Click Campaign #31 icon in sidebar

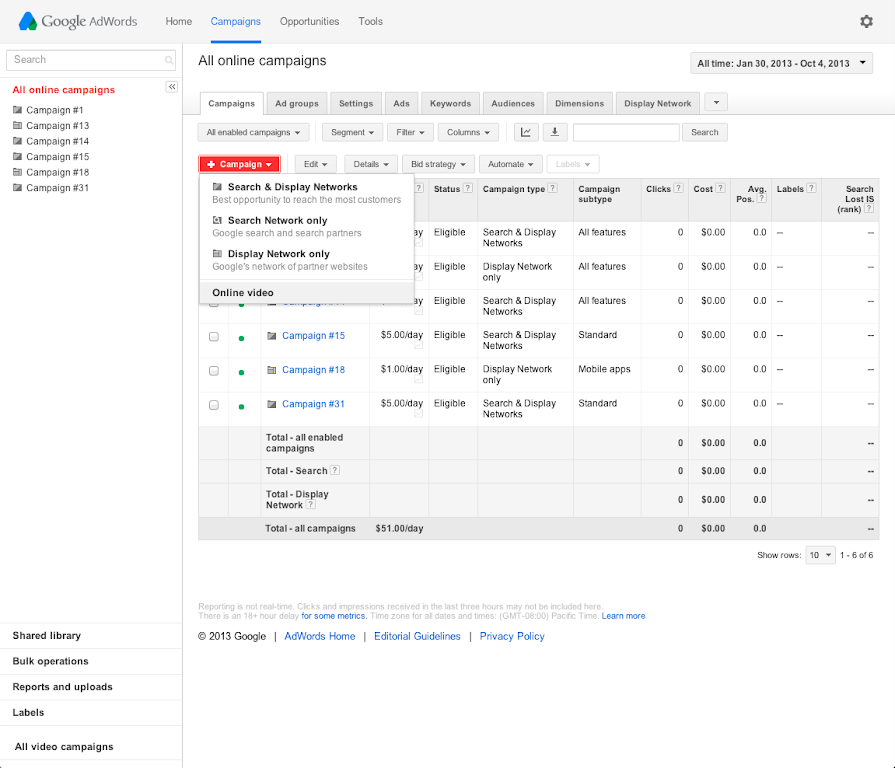tap(18, 187)
